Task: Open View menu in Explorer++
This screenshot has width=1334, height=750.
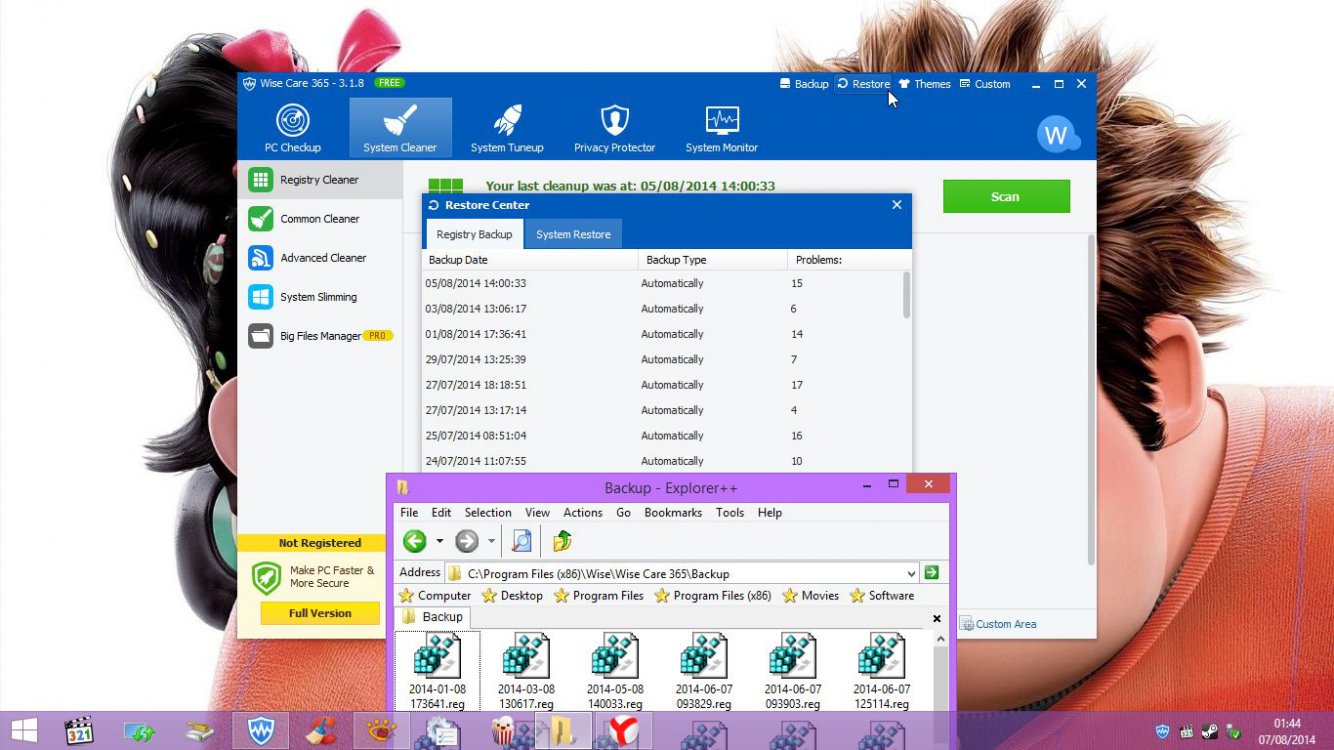Action: [x=537, y=512]
